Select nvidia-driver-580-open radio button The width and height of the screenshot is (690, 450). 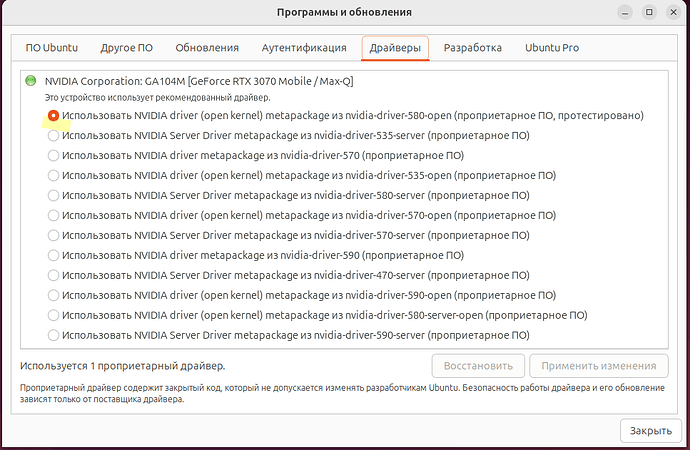[x=53, y=115]
